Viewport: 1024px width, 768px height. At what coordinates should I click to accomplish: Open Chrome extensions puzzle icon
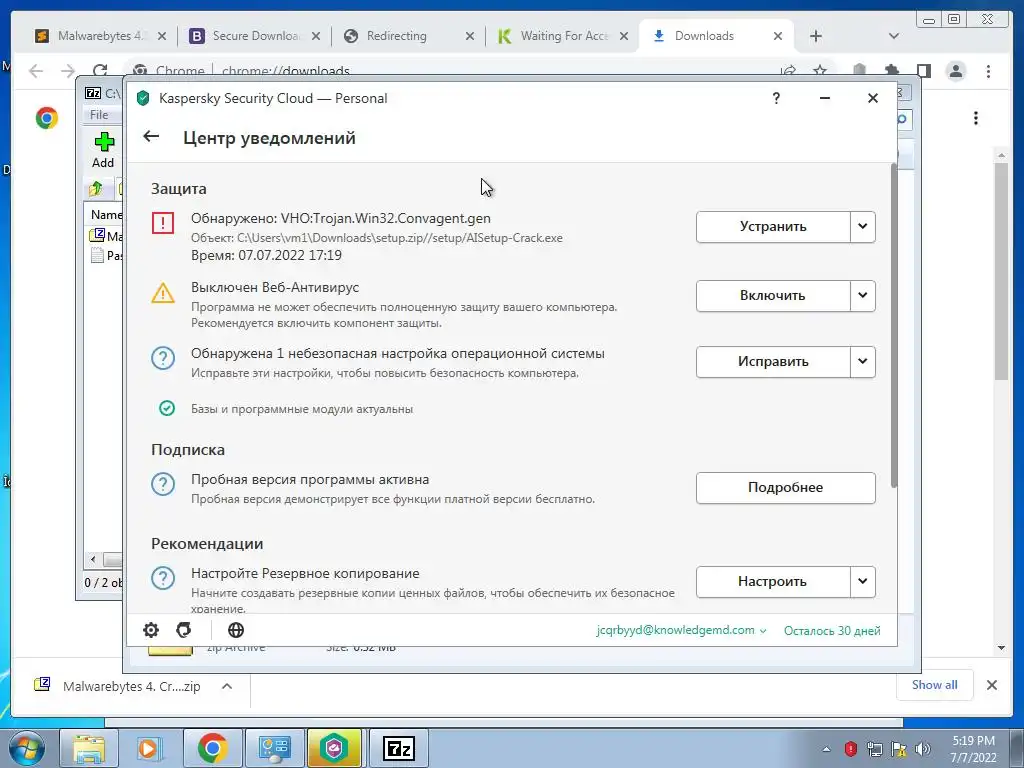891,71
